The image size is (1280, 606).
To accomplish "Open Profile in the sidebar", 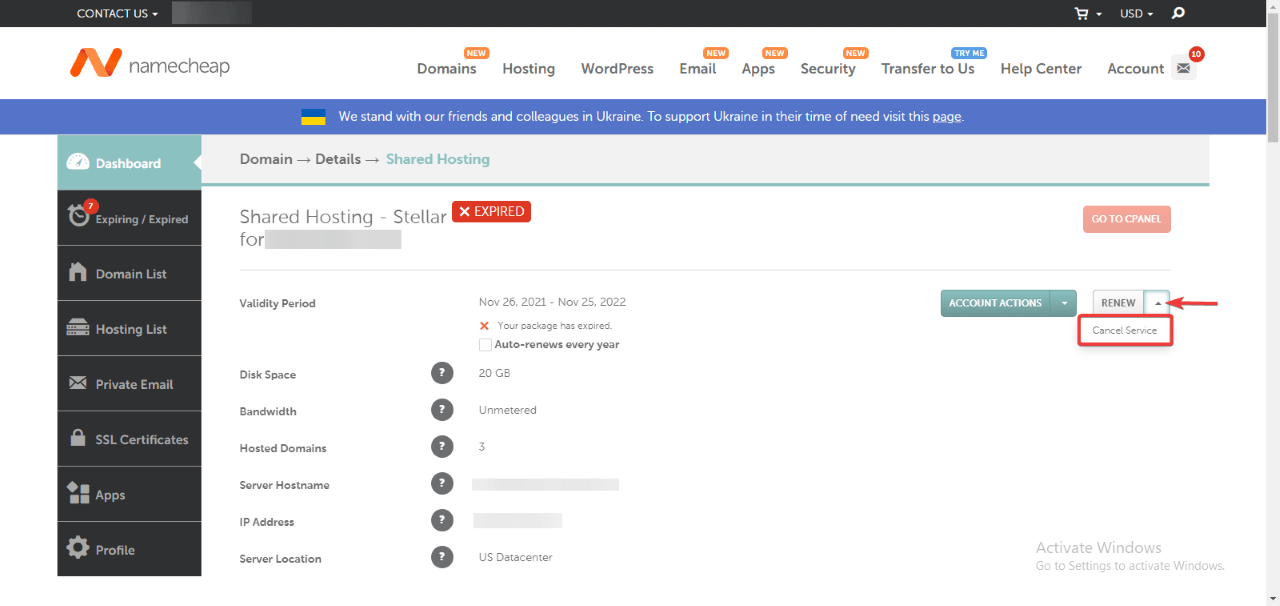I will (129, 549).
